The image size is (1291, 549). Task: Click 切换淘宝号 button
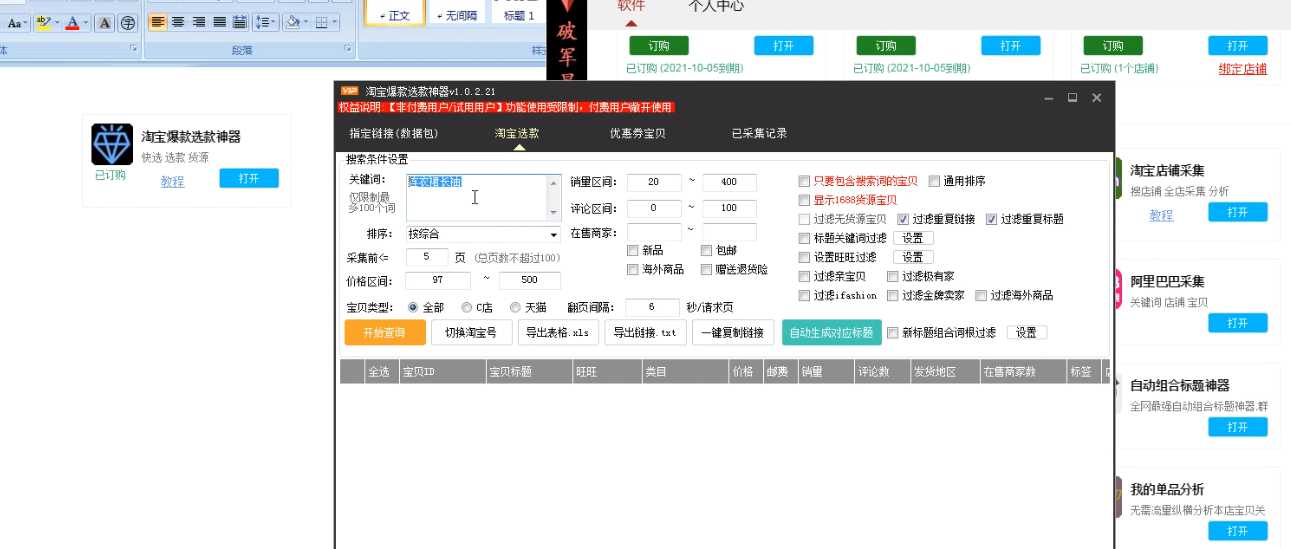tap(471, 333)
